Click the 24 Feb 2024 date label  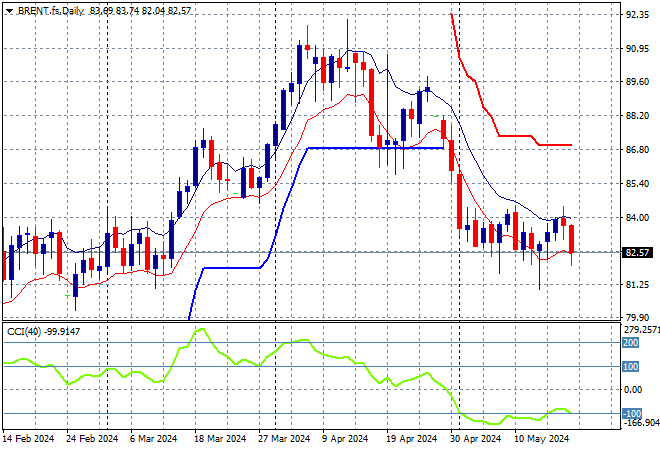click(92, 439)
